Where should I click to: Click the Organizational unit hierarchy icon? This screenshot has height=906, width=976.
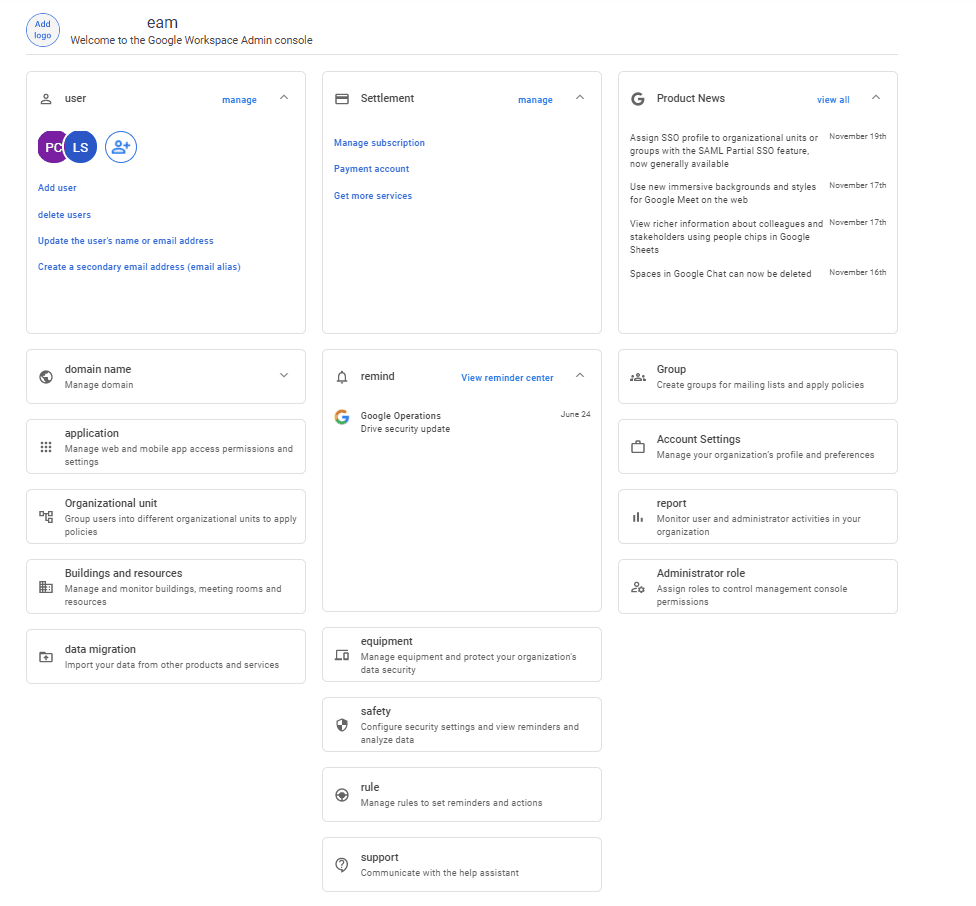pyautogui.click(x=46, y=517)
